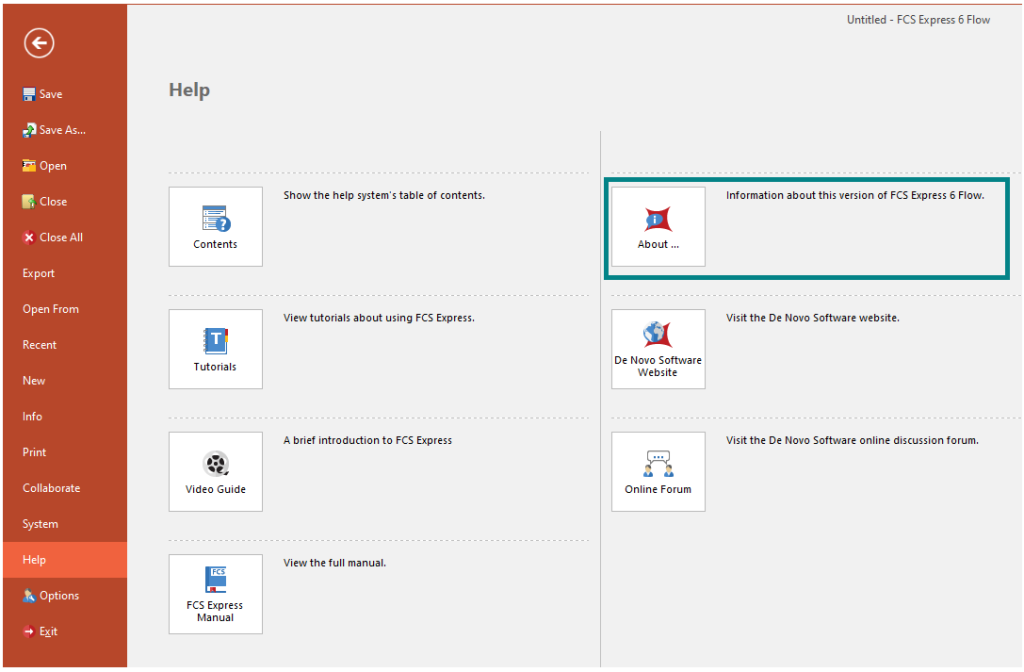Screen dimensions: 1024x672
Task: Click the About icon for version information
Action: 657,226
